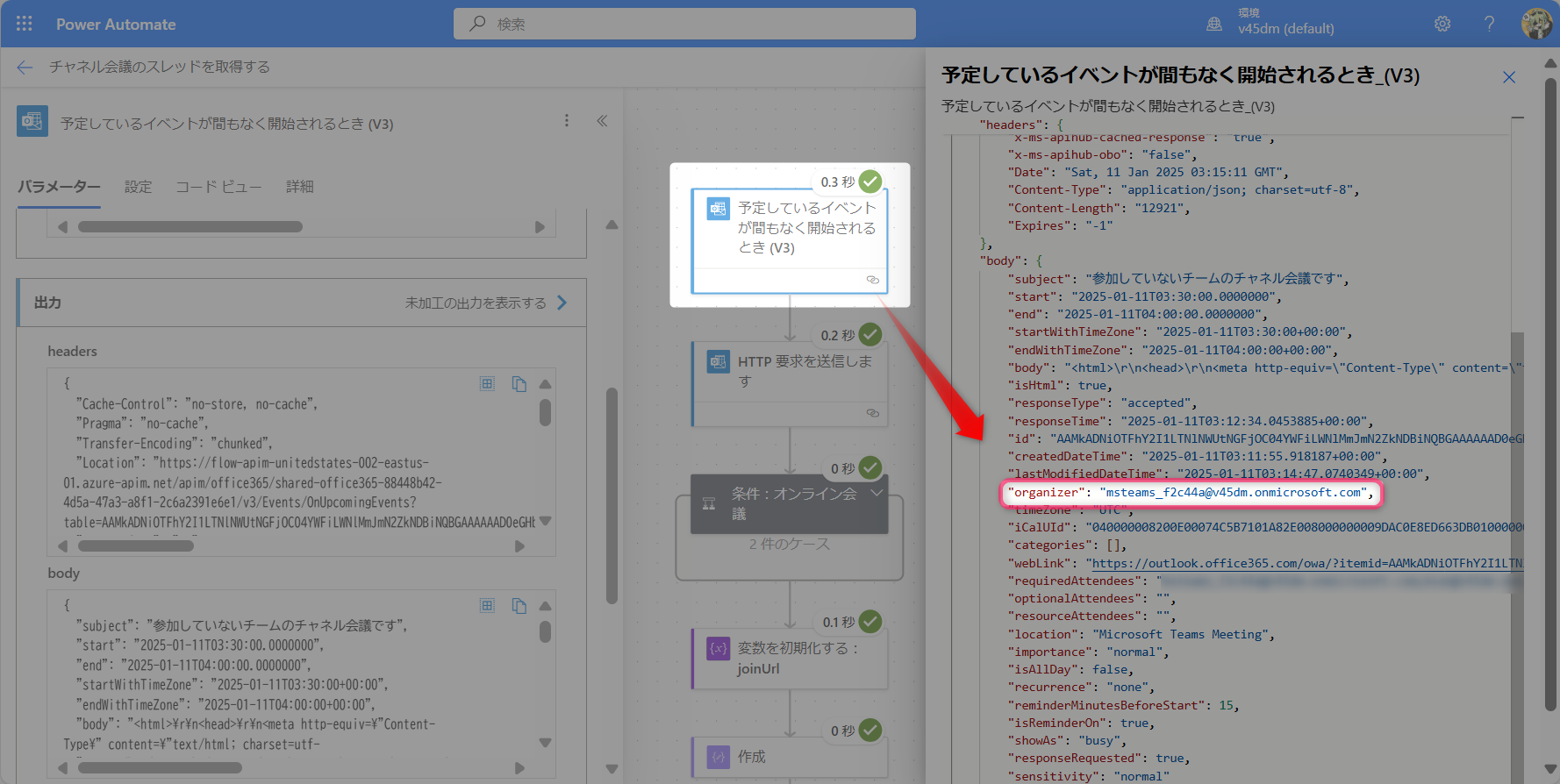Viewport: 1560px width, 784px height.
Task: Expand the body output viewer icon
Action: coord(488,606)
